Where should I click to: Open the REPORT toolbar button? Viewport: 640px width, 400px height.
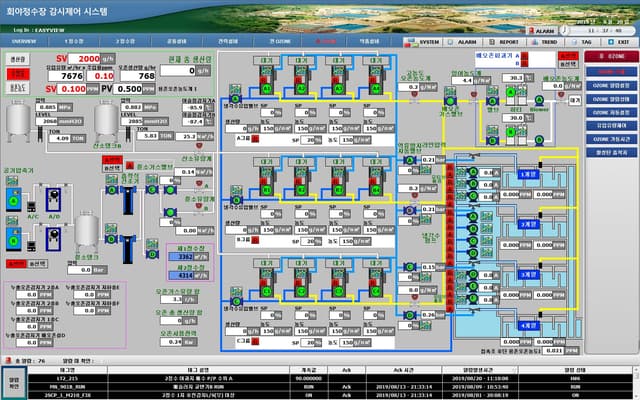coord(504,42)
